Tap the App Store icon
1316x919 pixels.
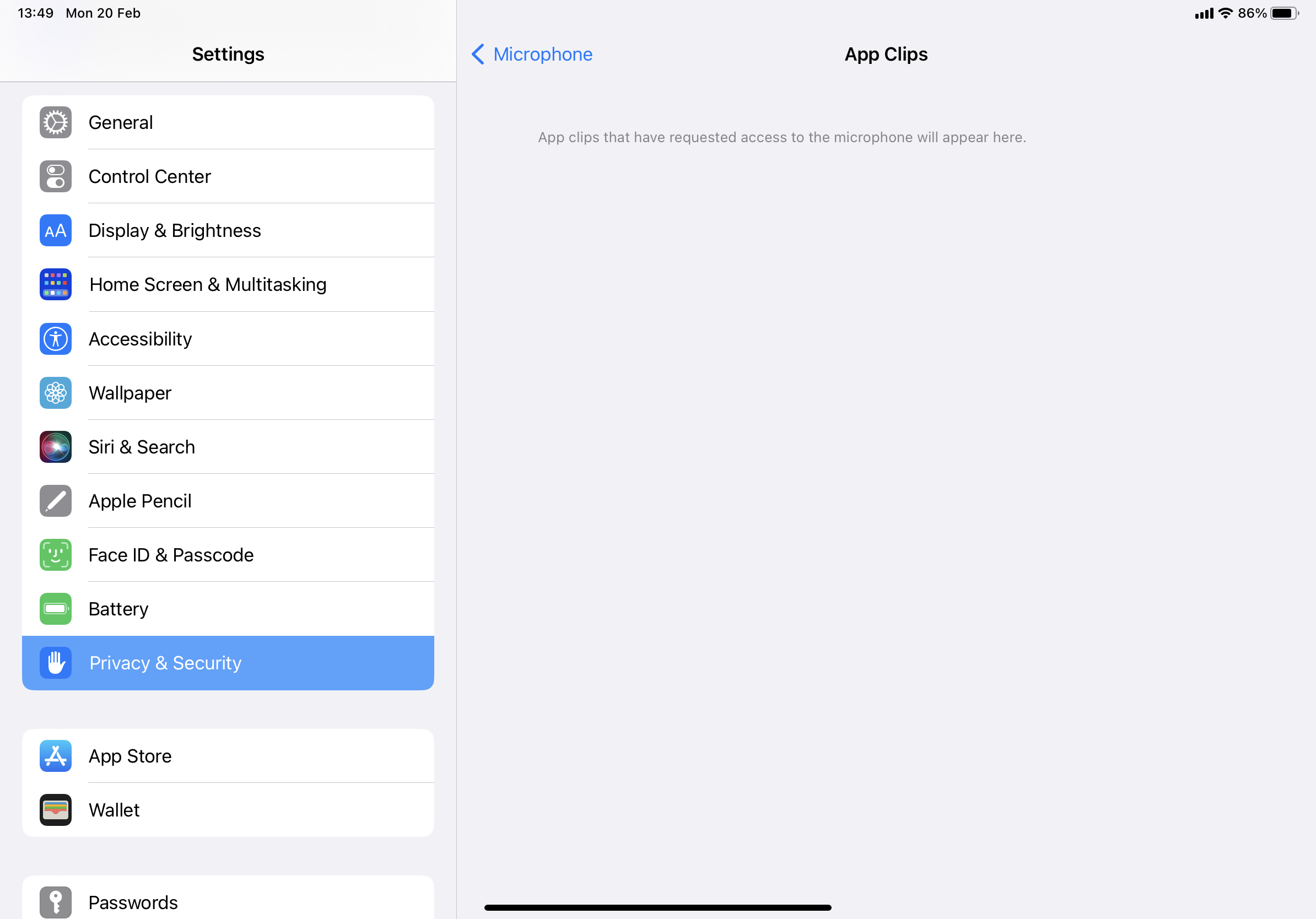(x=56, y=756)
